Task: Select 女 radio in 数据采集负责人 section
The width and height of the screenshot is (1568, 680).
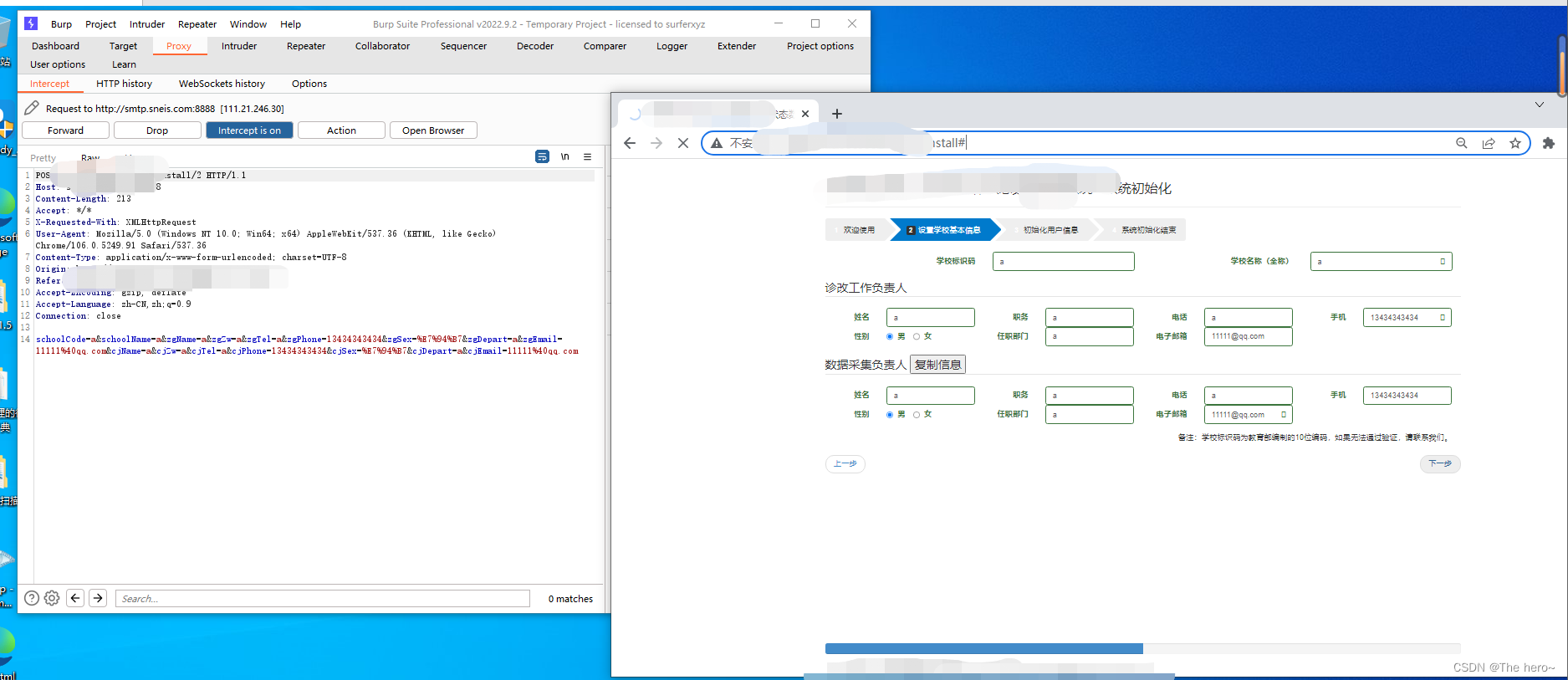Action: (917, 414)
